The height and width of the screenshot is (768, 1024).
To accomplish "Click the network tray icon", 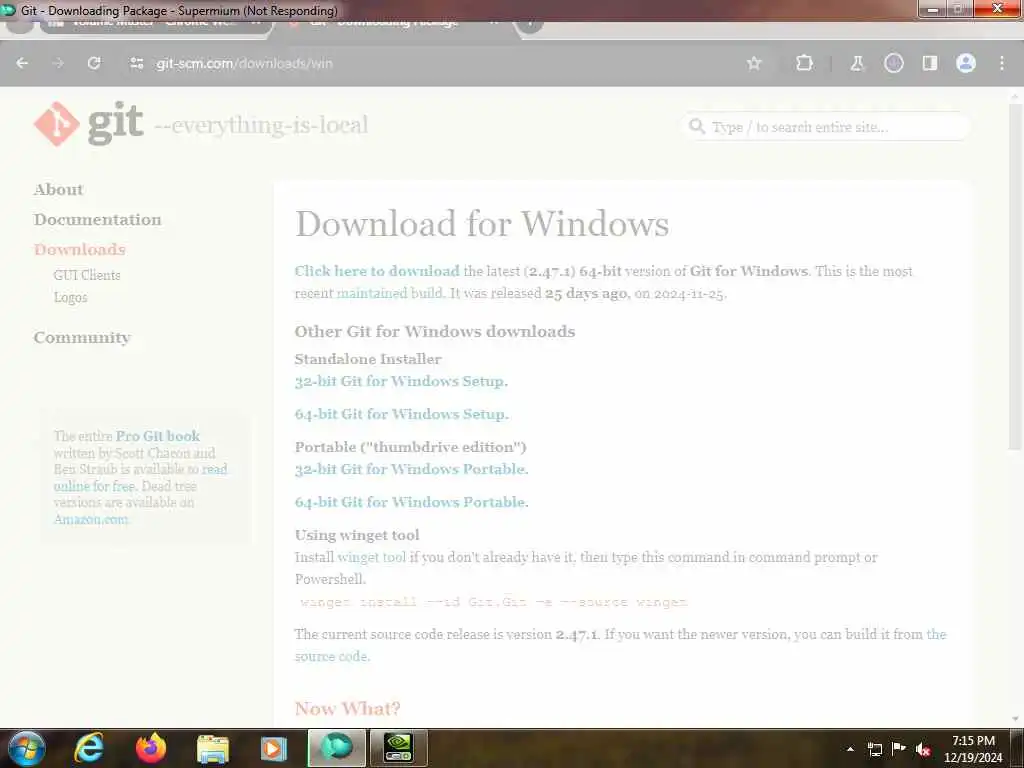I will [874, 749].
